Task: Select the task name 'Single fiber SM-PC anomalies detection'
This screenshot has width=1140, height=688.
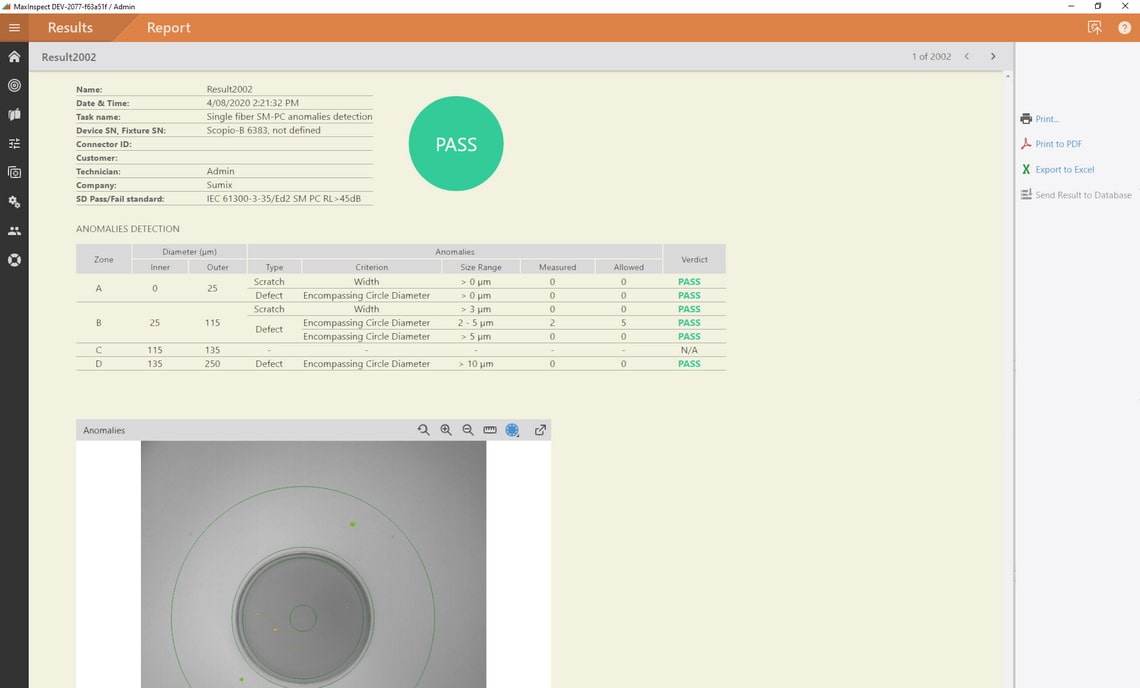Action: pyautogui.click(x=289, y=116)
